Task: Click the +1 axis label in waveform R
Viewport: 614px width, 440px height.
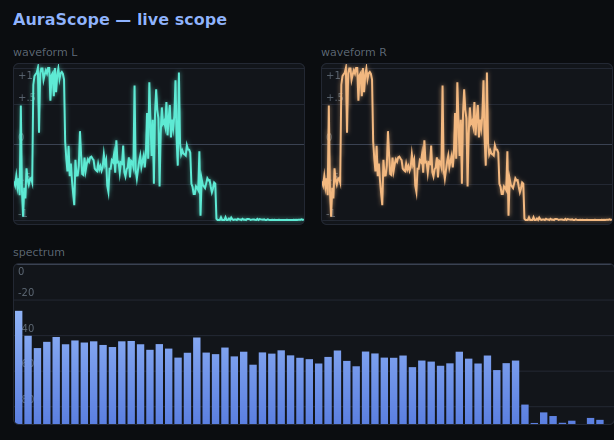Action: pyautogui.click(x=334, y=76)
